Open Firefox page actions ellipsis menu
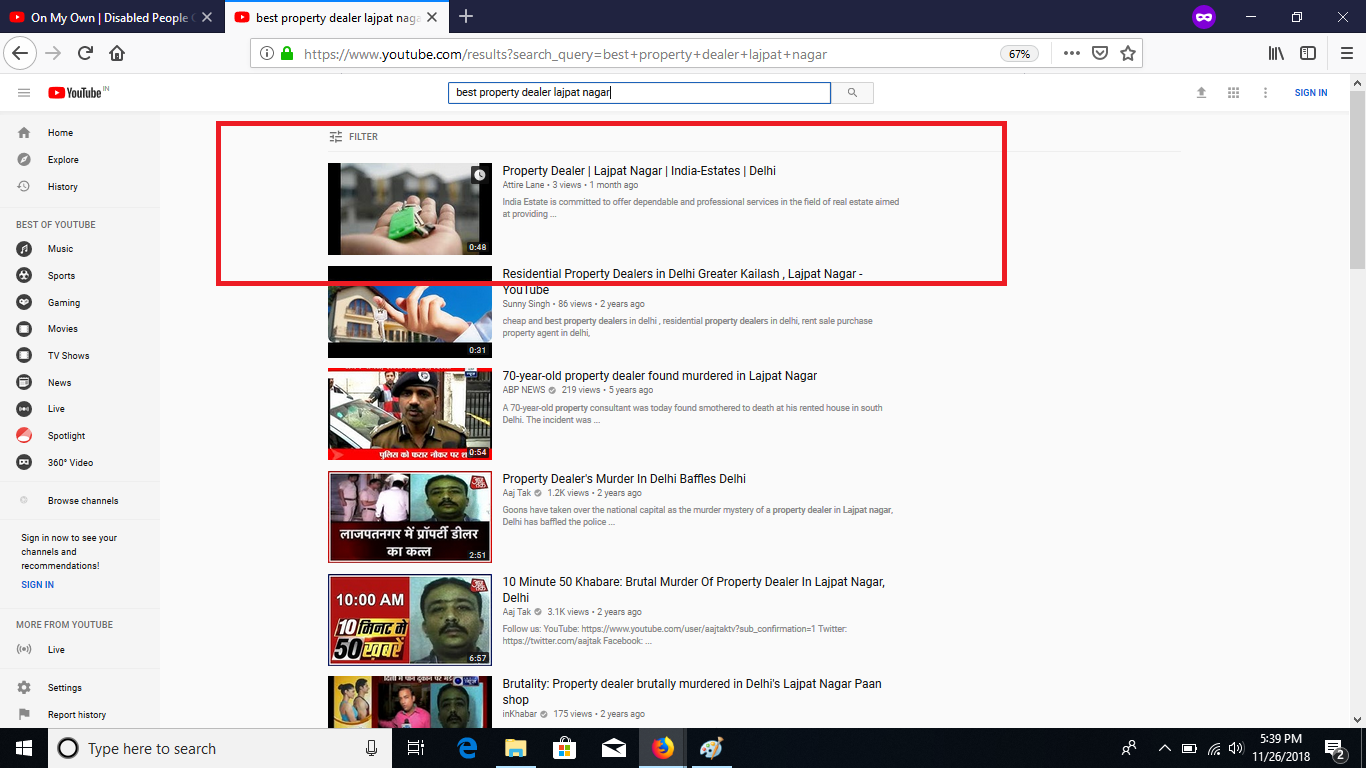 click(x=1071, y=54)
